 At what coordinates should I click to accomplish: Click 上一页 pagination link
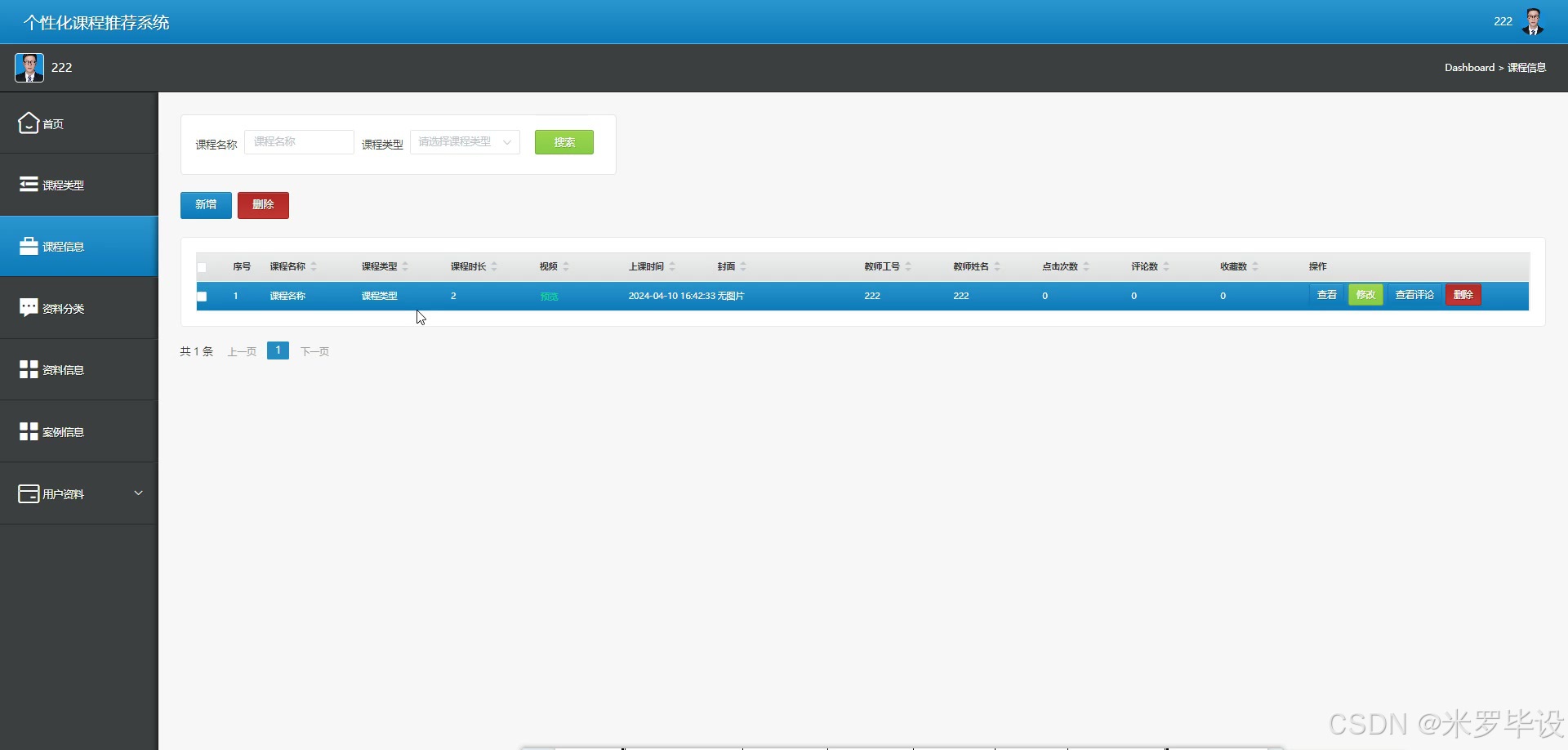(242, 351)
